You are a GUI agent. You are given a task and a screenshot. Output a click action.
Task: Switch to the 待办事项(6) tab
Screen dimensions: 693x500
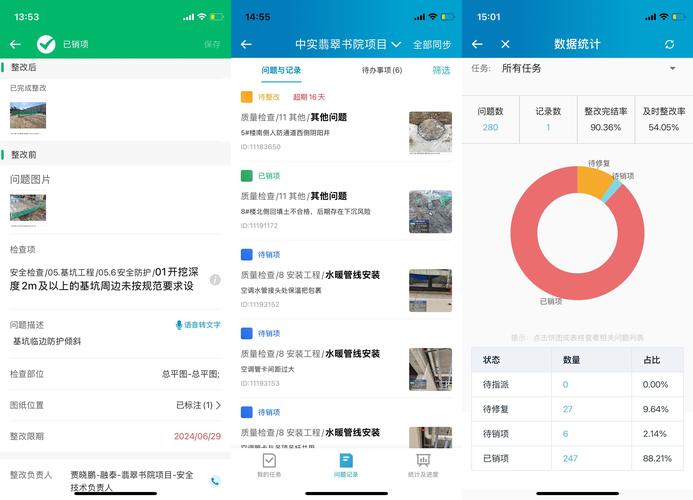coord(382,70)
